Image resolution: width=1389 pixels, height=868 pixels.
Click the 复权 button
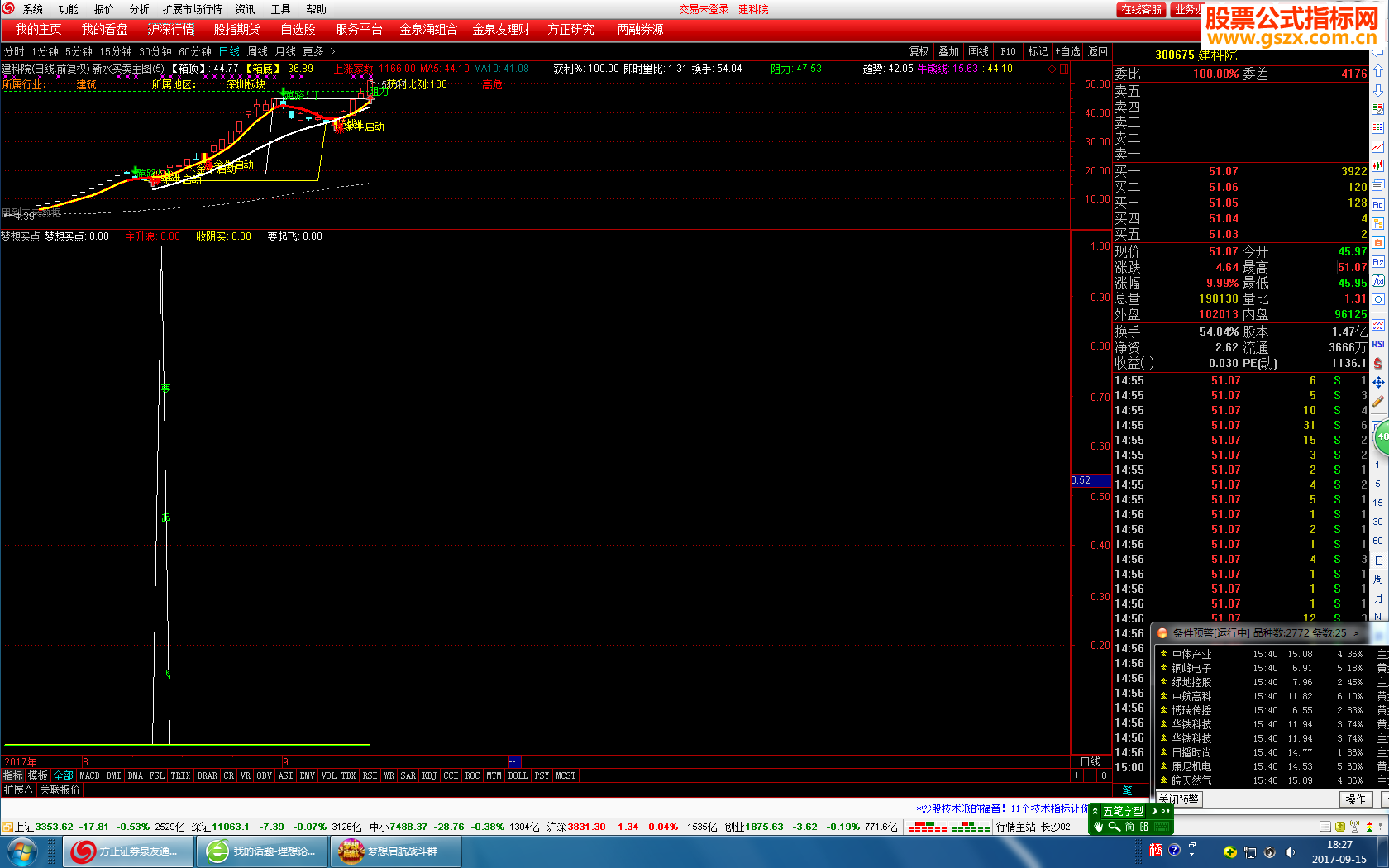click(x=919, y=51)
